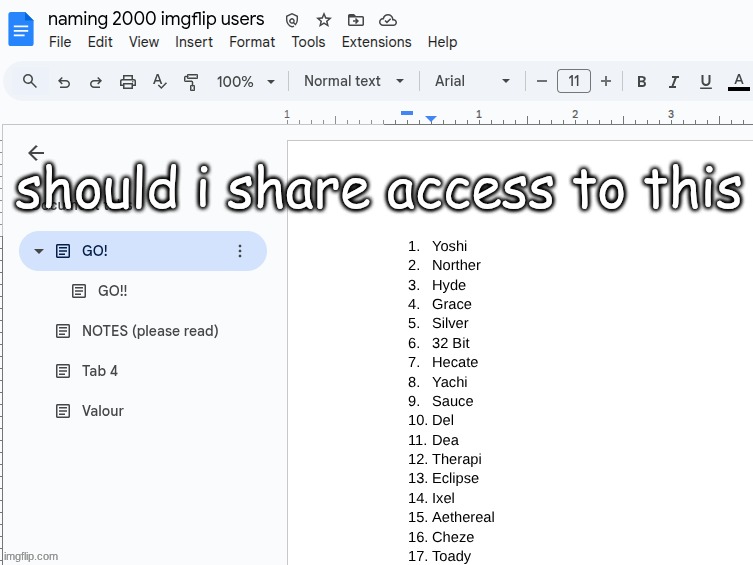This screenshot has width=753, height=565.
Task: Open the Arial font dropdown
Action: tap(472, 81)
